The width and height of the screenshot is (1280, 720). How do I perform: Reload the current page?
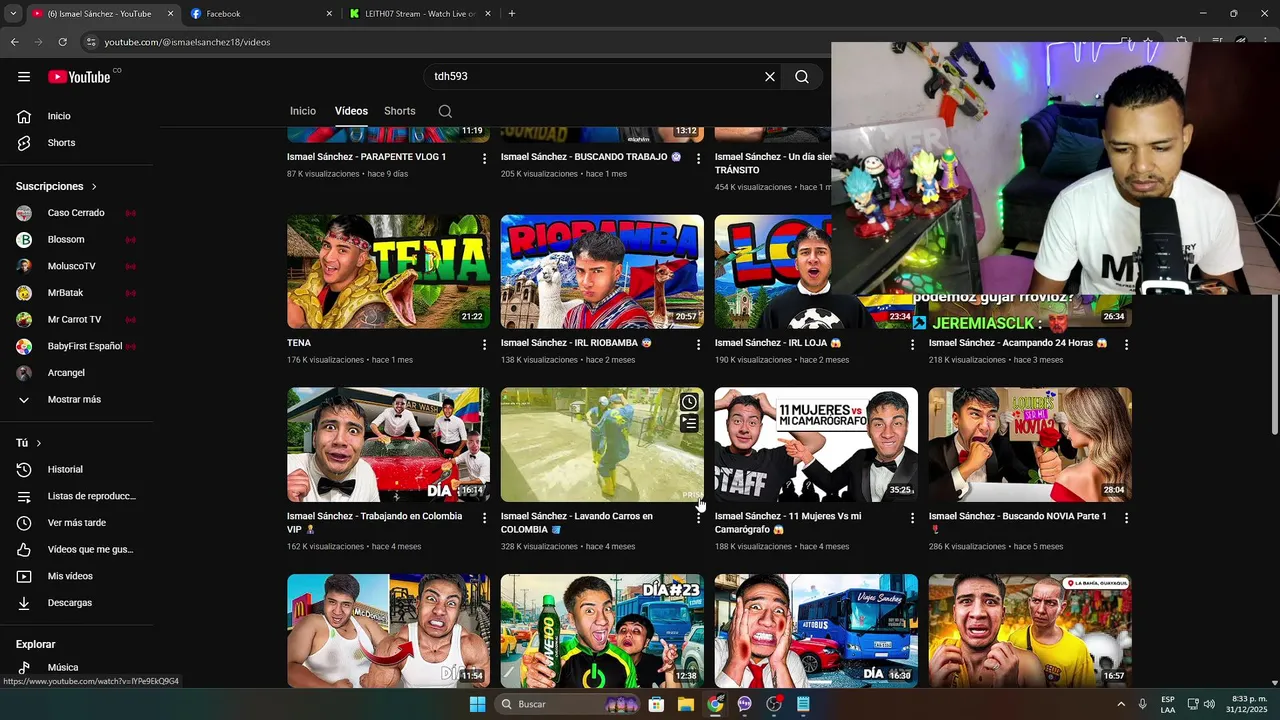[62, 42]
